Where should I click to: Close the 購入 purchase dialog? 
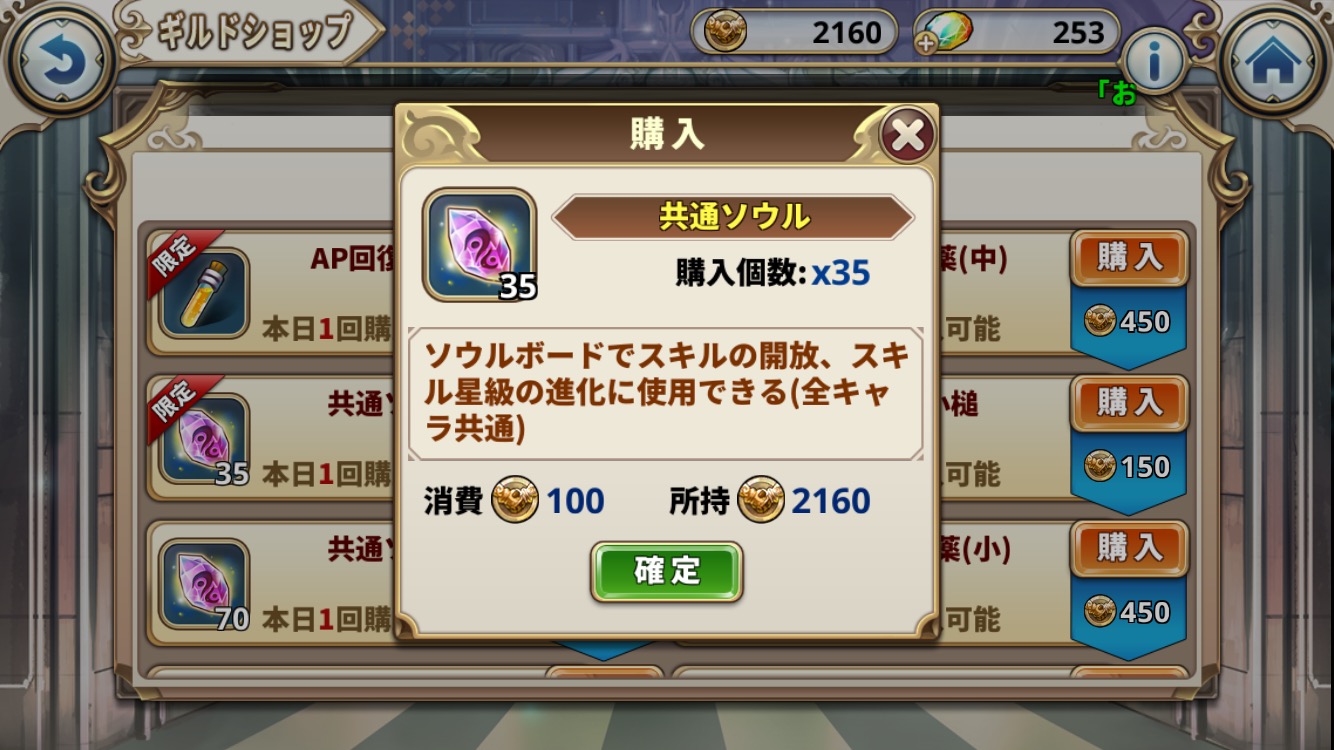[x=907, y=135]
